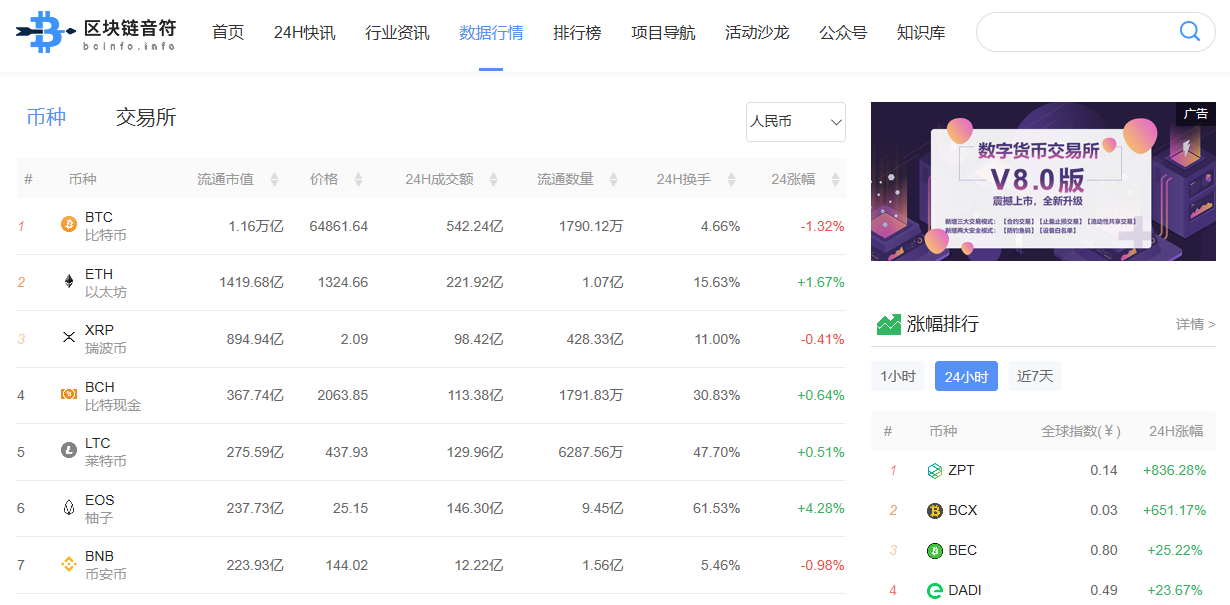
Task: Select the 近7天 ranking period
Action: pyautogui.click(x=1035, y=376)
